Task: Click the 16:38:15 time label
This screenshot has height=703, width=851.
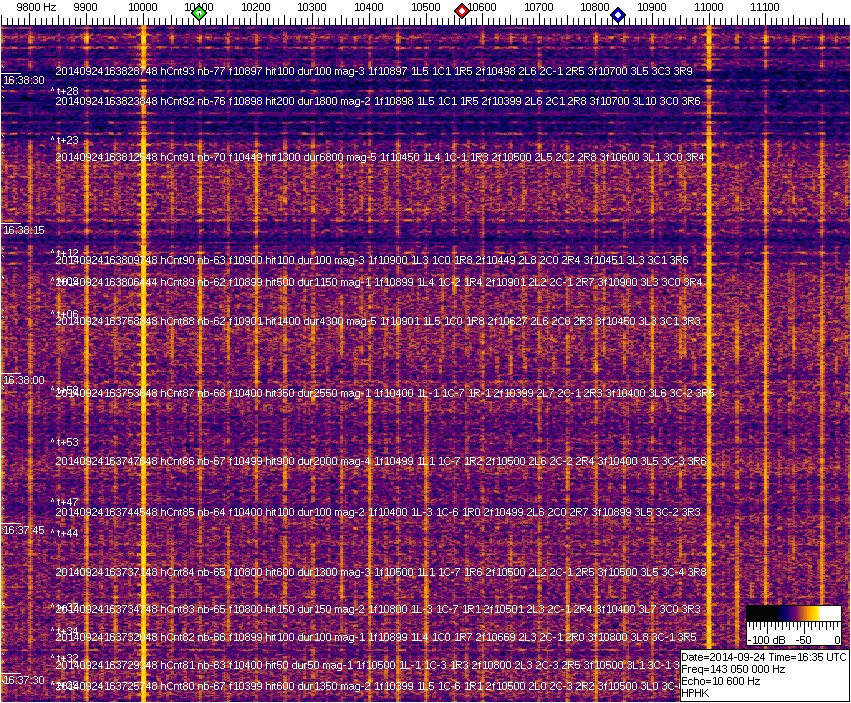Action: [x=24, y=230]
